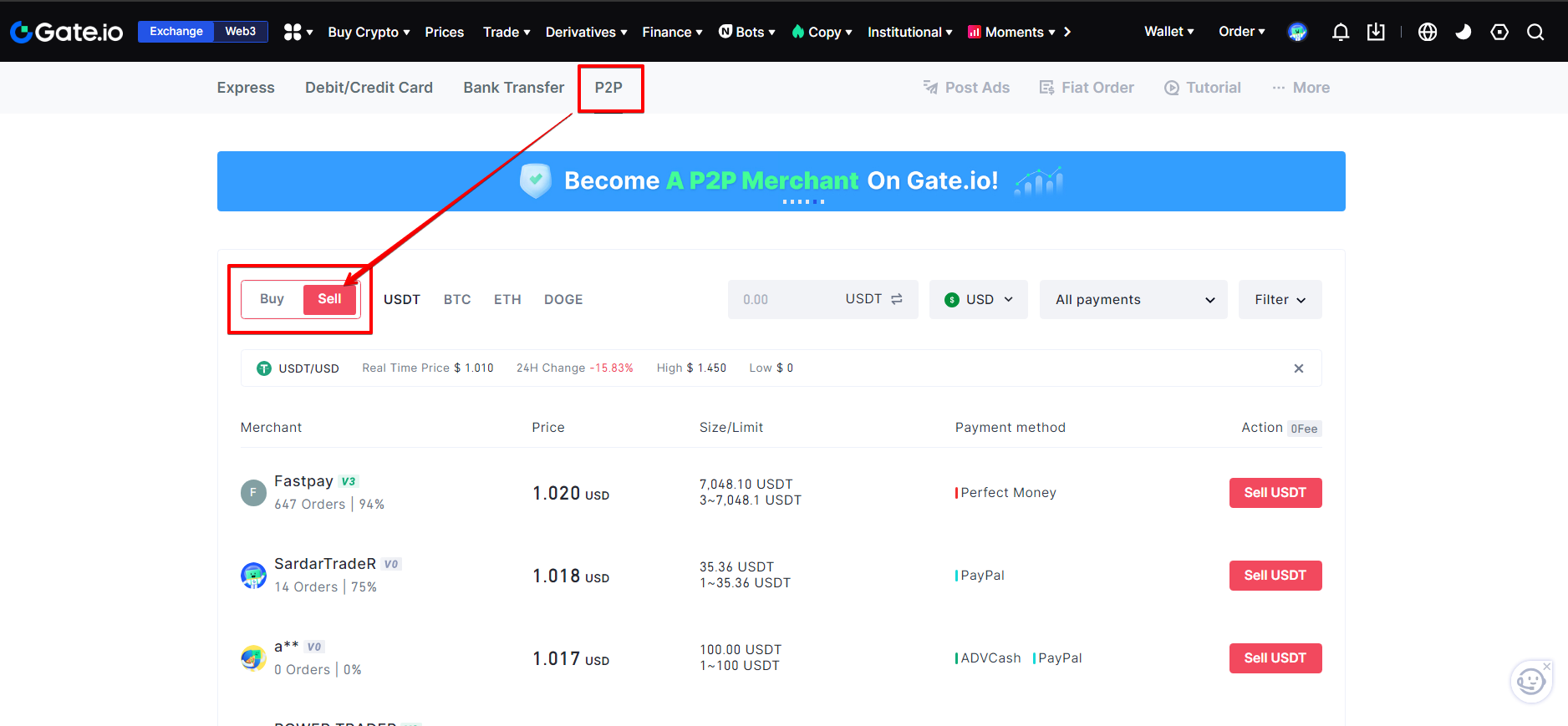
Task: Select the USDT coin tab
Action: 402,299
